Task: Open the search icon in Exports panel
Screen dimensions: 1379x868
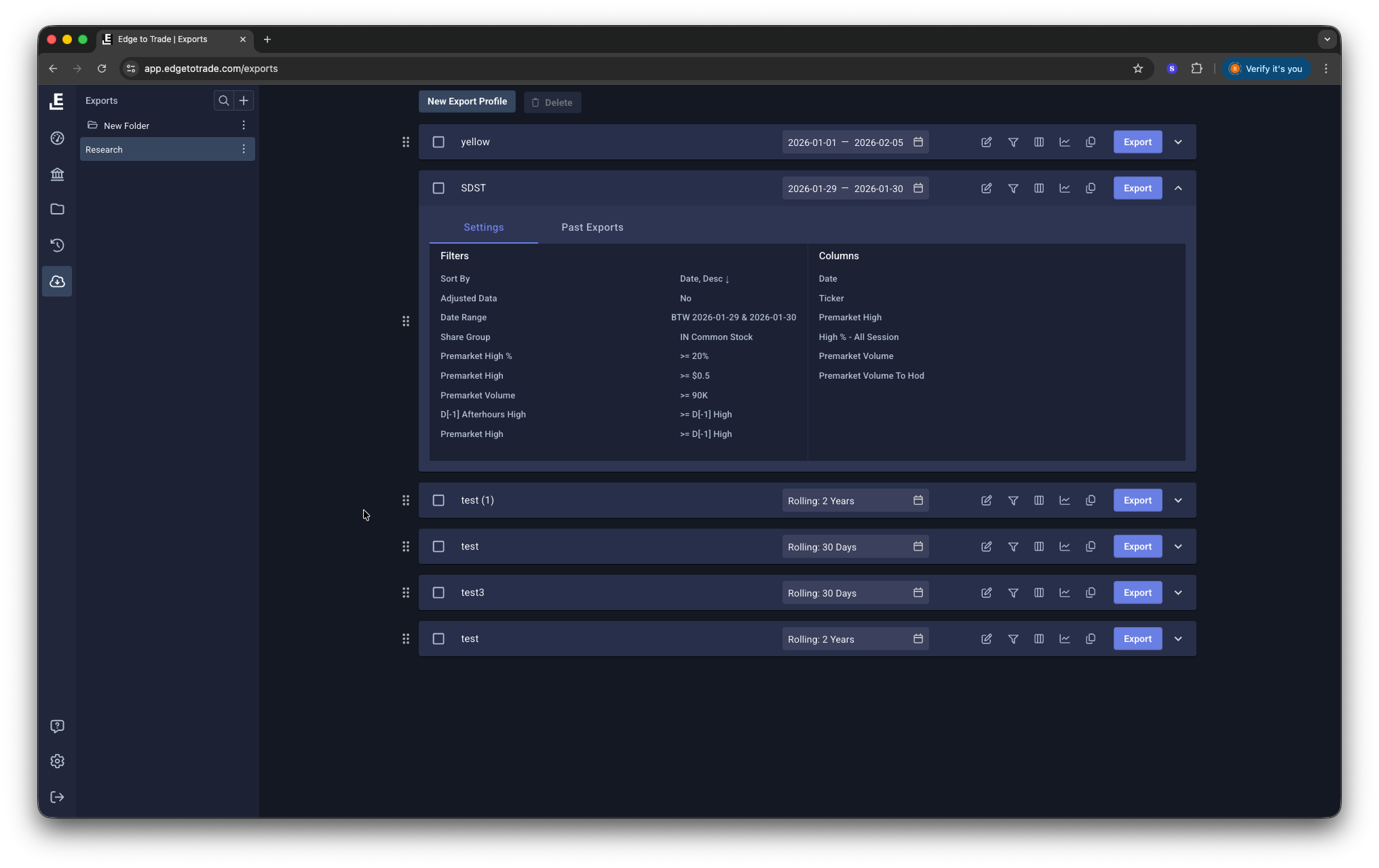Action: 223,100
